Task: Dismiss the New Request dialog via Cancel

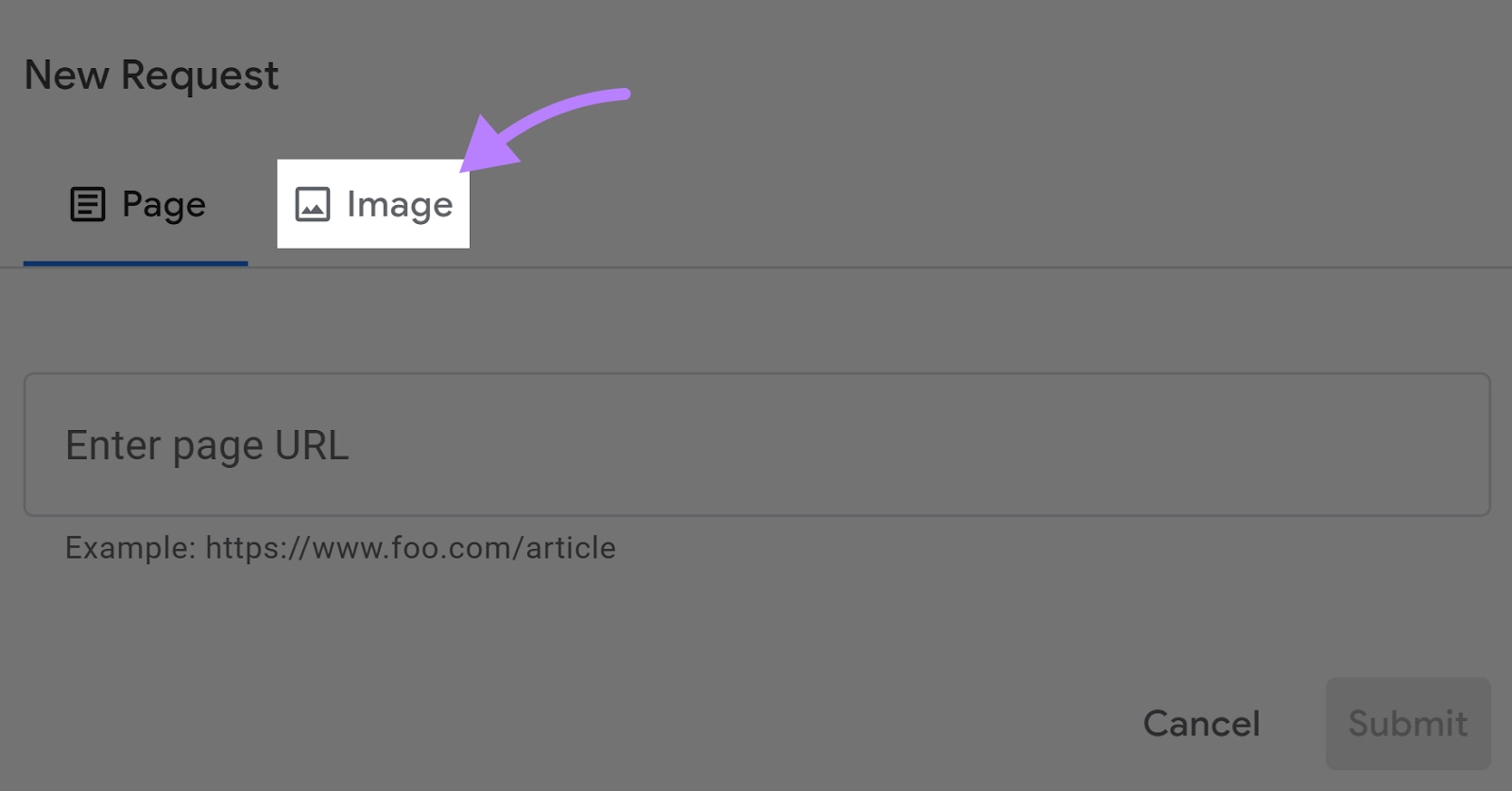Action: pyautogui.click(x=1201, y=723)
